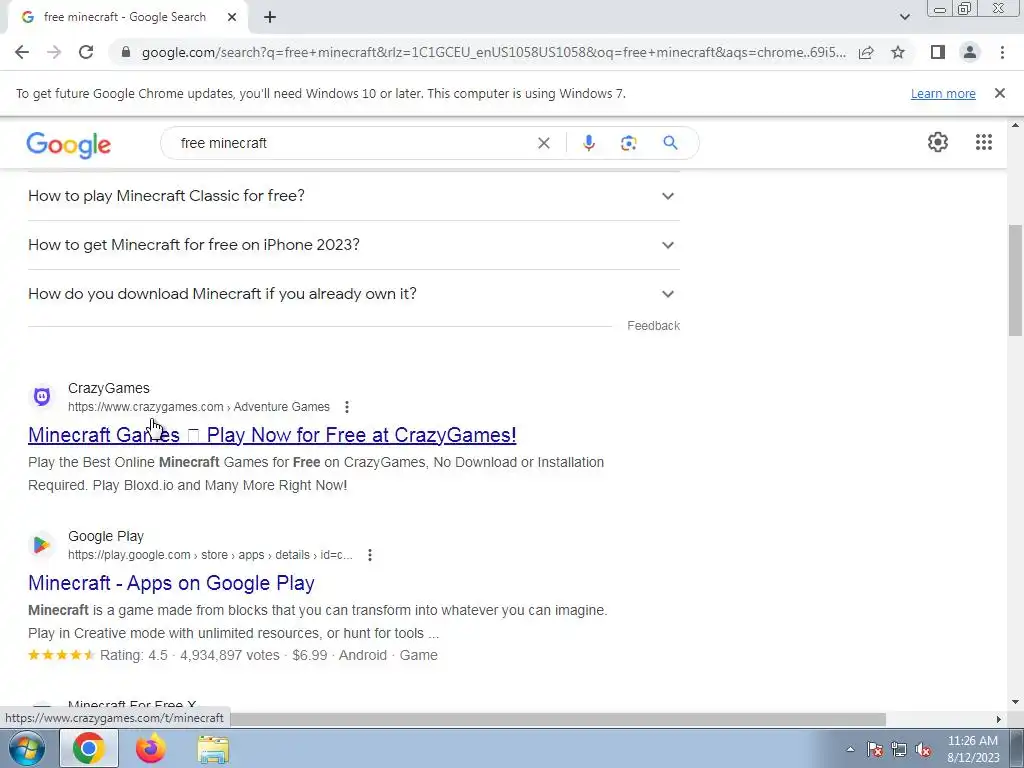Viewport: 1024px width, 768px height.
Task: Close the free minecraft tab
Action: tap(232, 17)
